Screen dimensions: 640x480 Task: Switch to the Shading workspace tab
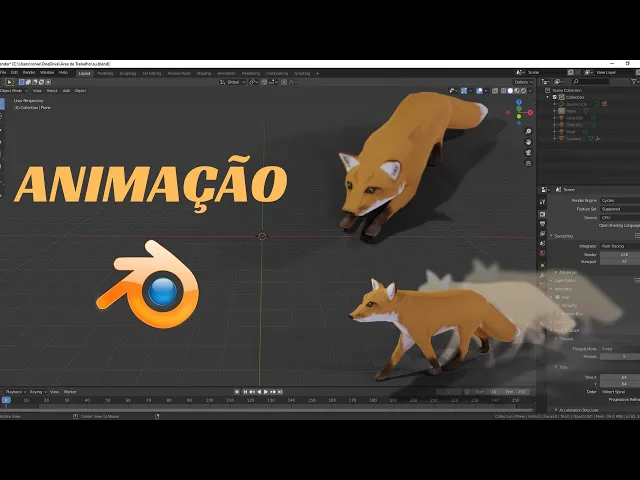204,73
